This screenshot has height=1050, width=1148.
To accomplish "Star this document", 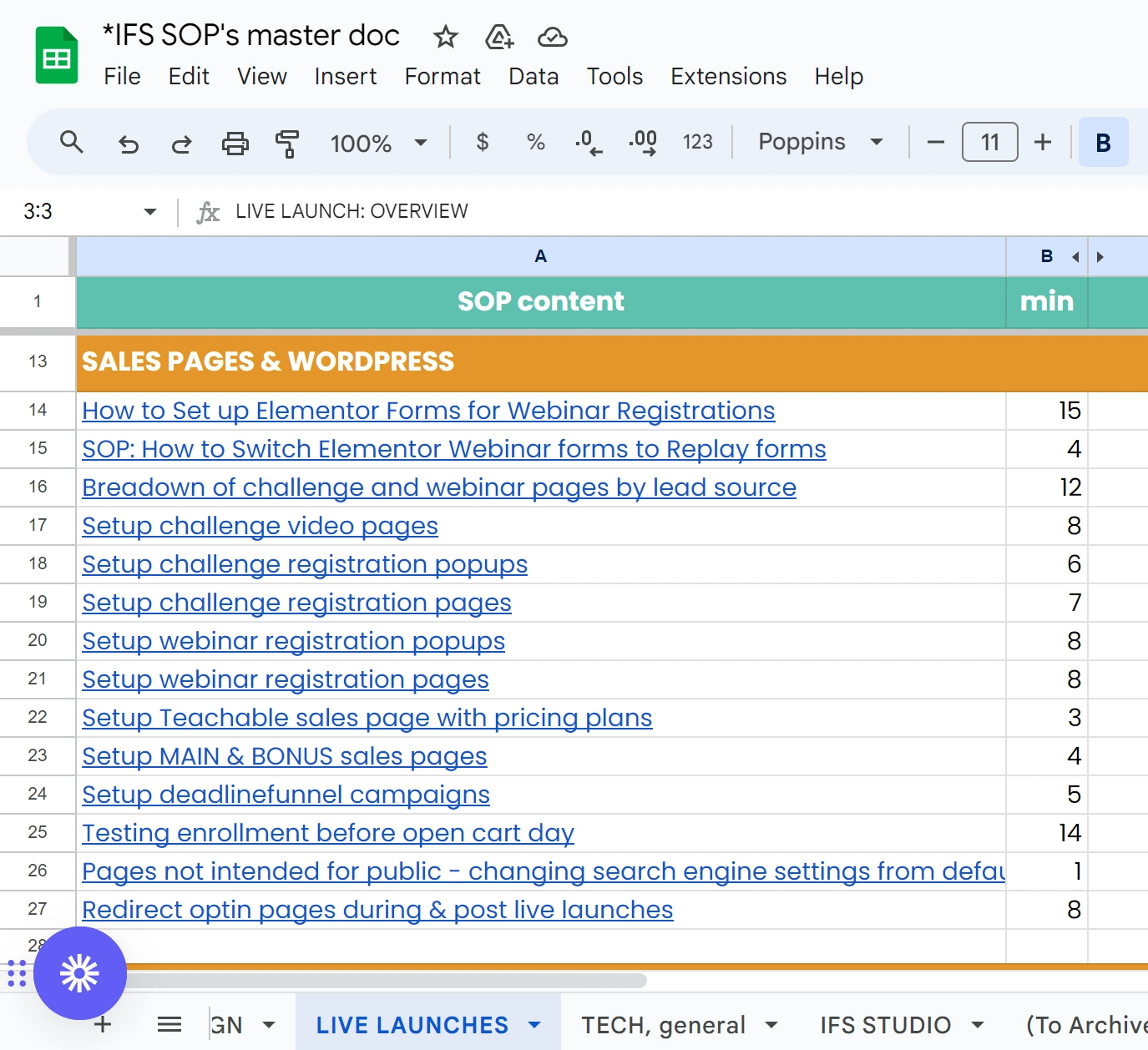I will click(446, 37).
